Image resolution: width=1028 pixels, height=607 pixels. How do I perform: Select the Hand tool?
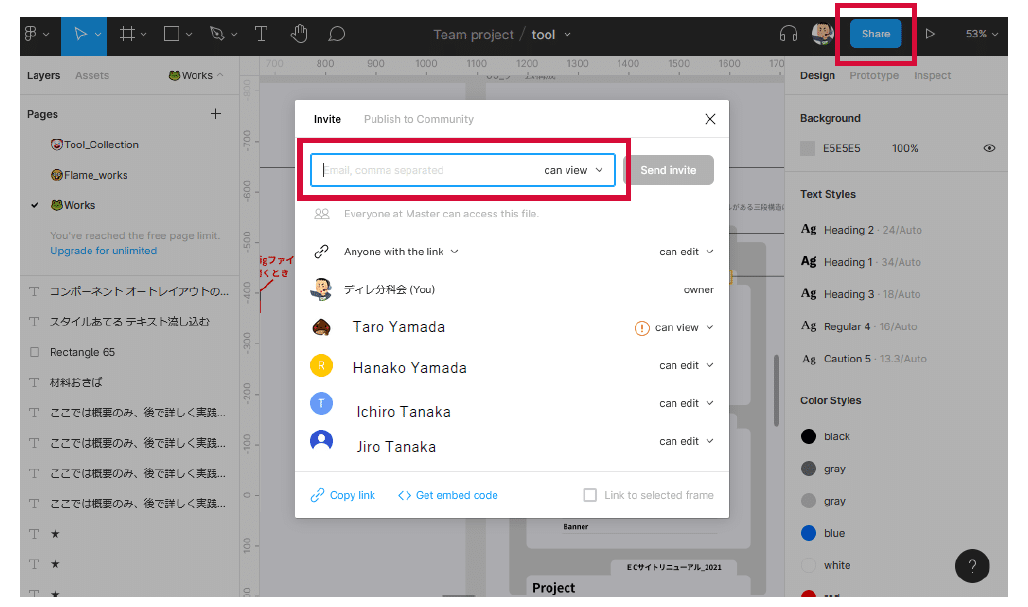coord(299,33)
